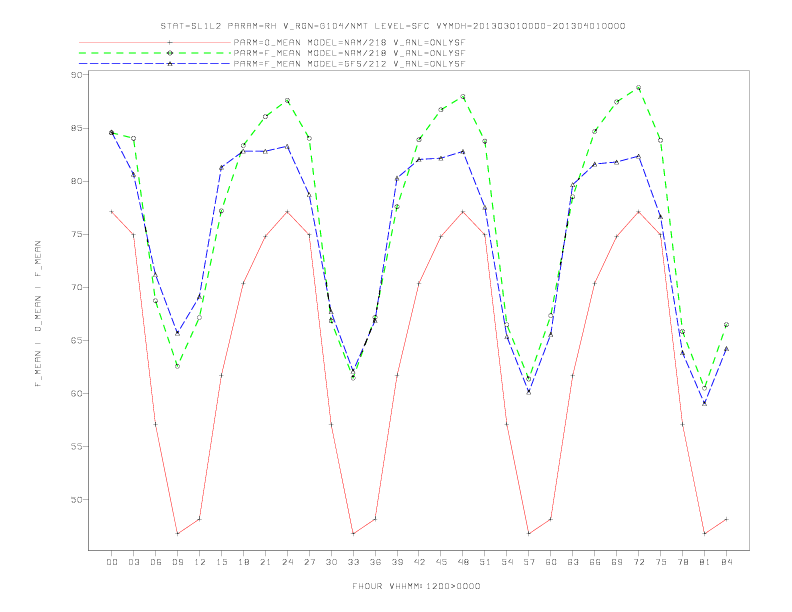
Task: Click x-axis tick label 21
Action: pyautogui.click(x=265, y=562)
